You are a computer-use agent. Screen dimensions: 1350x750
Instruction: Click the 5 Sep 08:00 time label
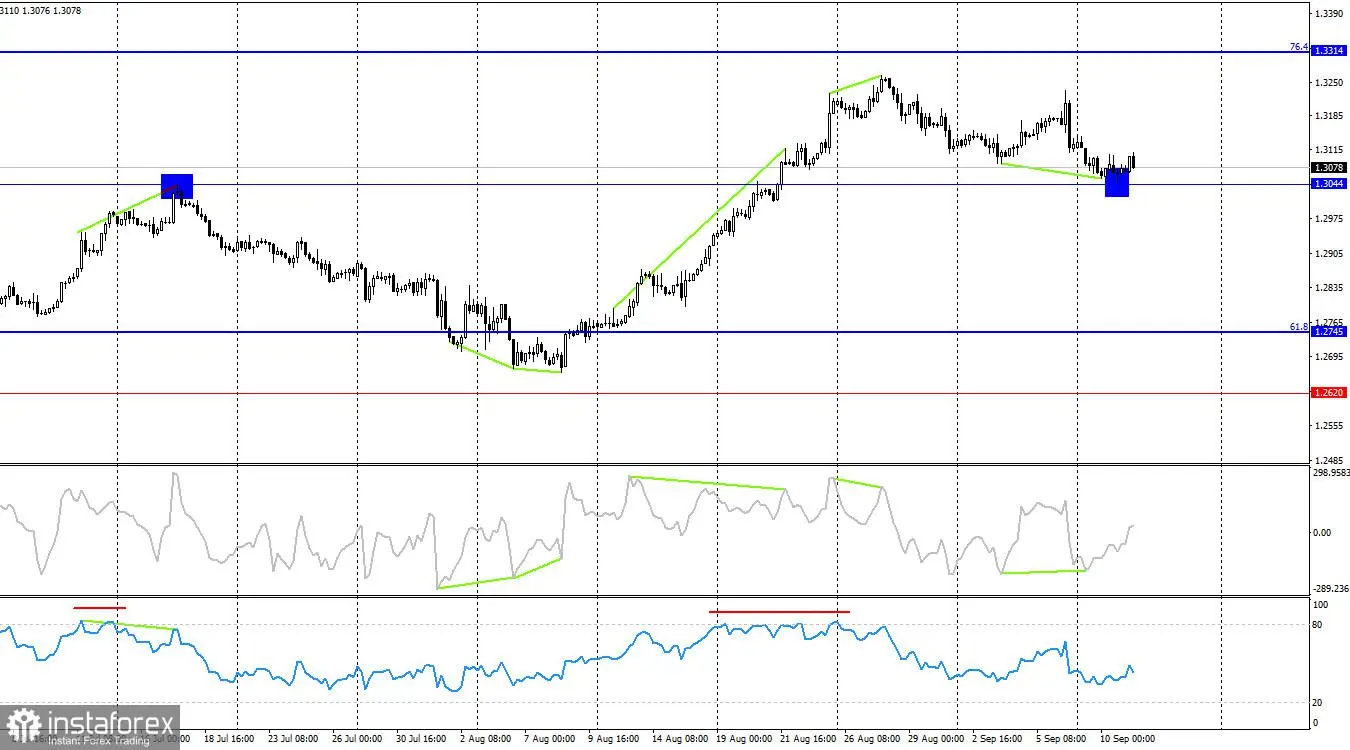1059,739
